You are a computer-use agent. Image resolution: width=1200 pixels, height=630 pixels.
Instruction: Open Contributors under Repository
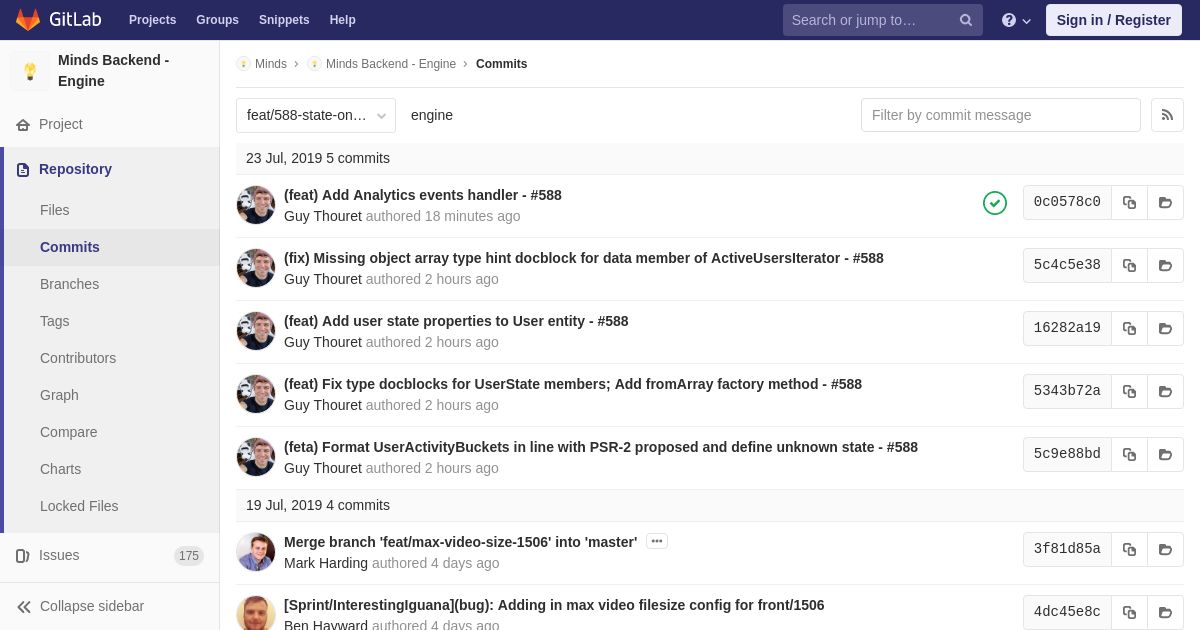[78, 358]
